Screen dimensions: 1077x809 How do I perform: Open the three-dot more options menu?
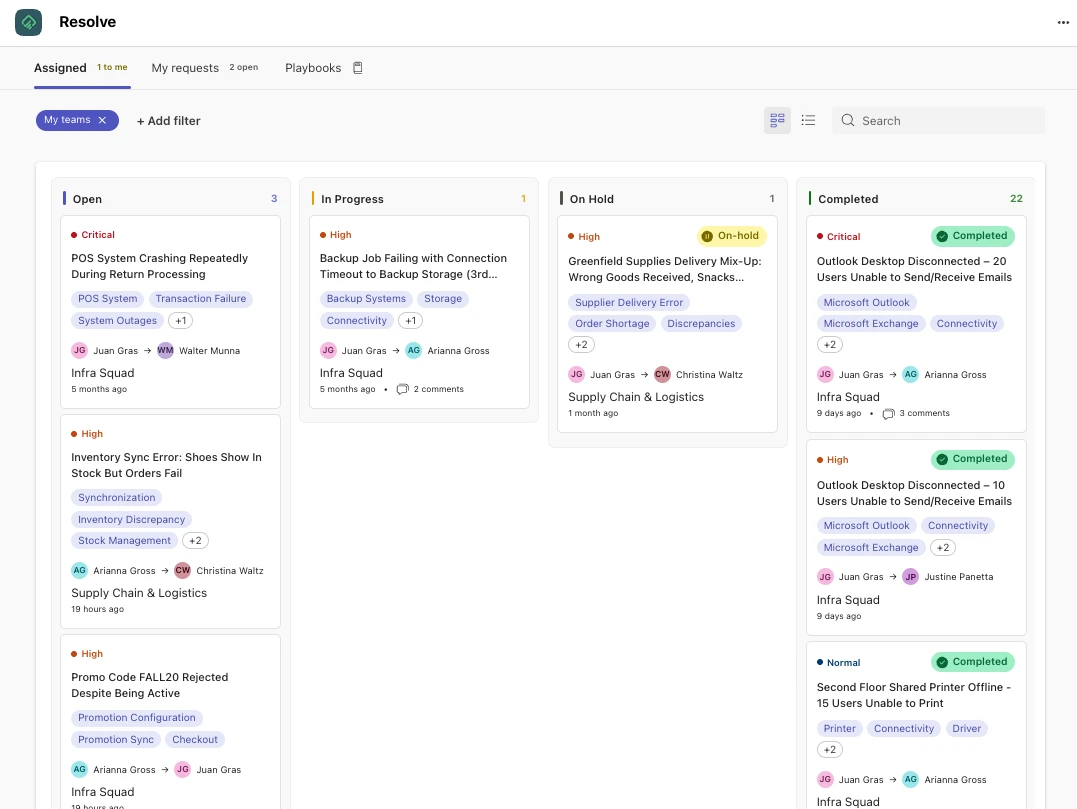coord(1063,22)
